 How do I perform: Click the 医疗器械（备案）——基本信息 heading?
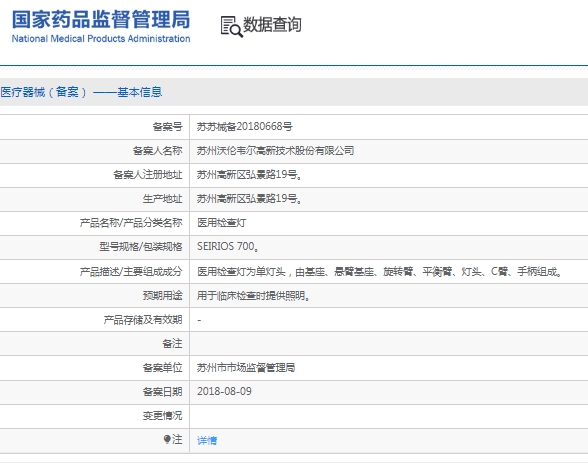pyautogui.click(x=81, y=92)
